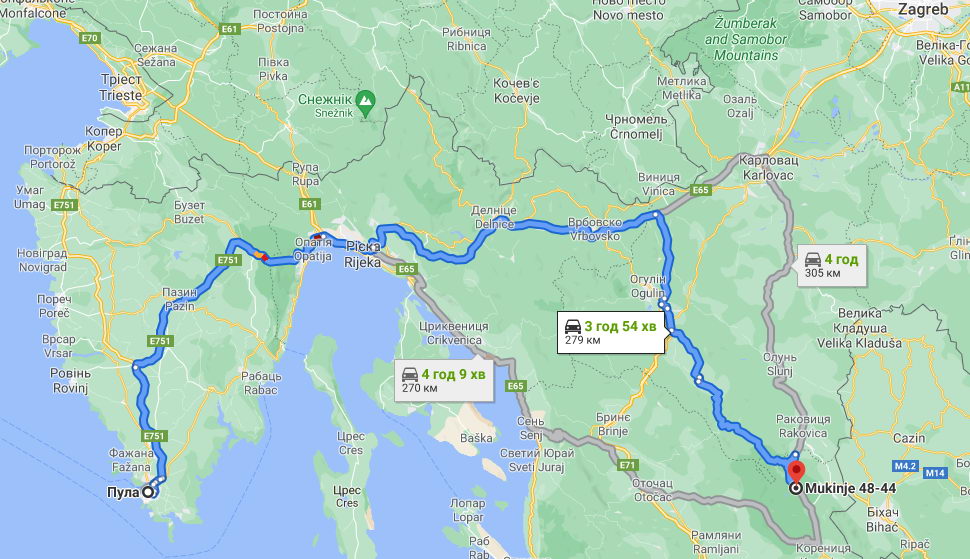Click the orange traffic slowdown segment west of Opatija
This screenshot has height=559, width=970.
coord(258,254)
